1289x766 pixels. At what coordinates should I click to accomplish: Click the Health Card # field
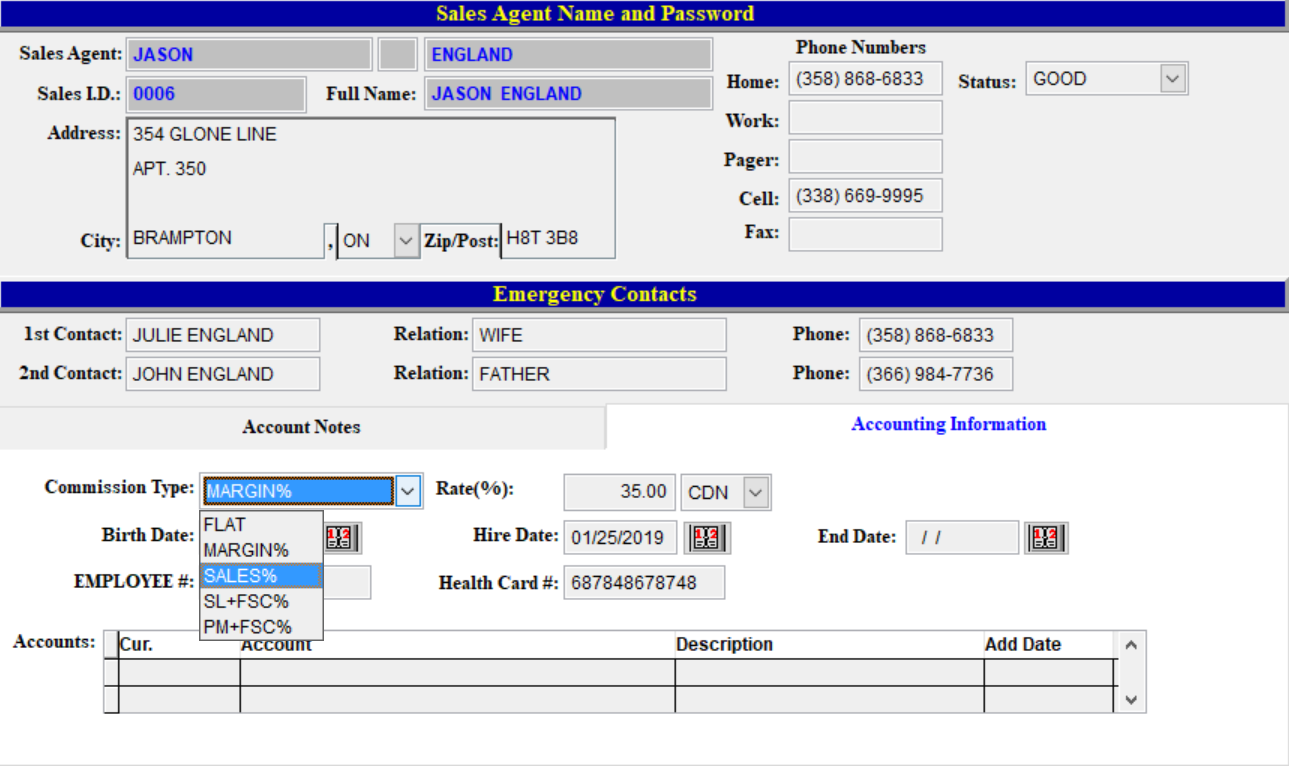point(644,583)
